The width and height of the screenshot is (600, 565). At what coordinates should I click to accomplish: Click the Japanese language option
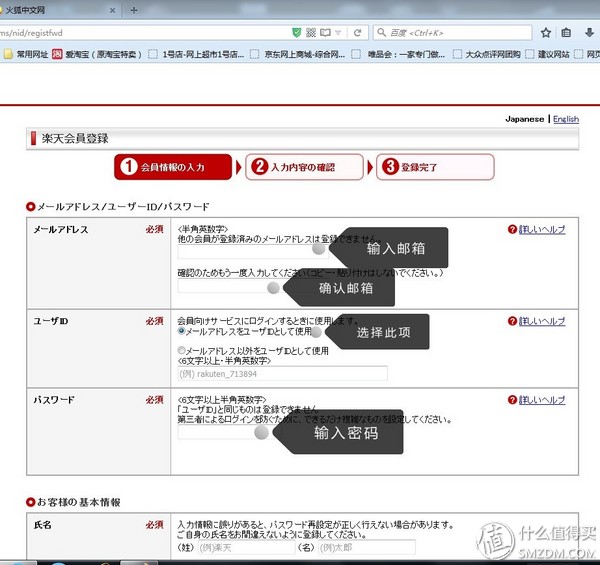pyautogui.click(x=524, y=119)
